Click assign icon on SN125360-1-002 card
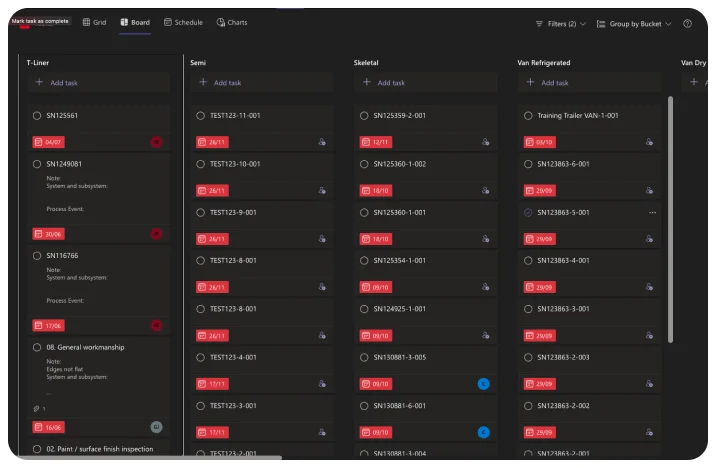This screenshot has height=468, width=716. [485, 190]
